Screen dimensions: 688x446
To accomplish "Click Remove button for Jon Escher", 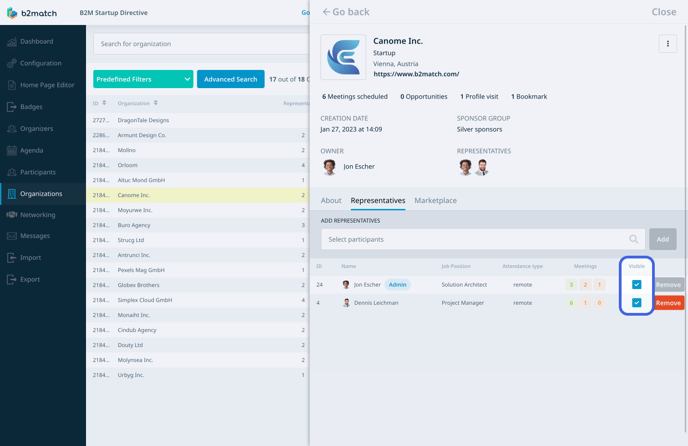I will [669, 284].
